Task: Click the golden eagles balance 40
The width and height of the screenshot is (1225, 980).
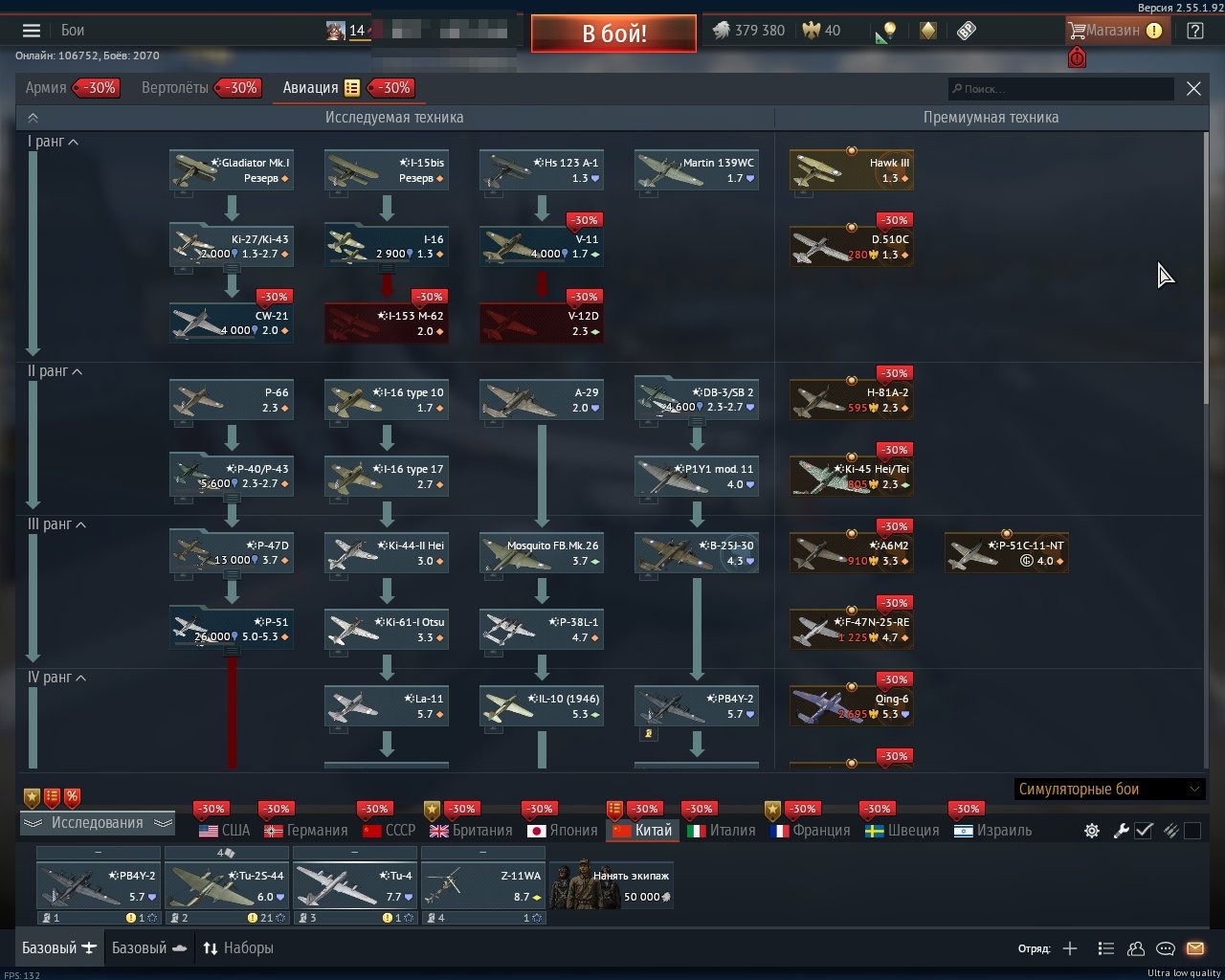Action: (x=821, y=31)
